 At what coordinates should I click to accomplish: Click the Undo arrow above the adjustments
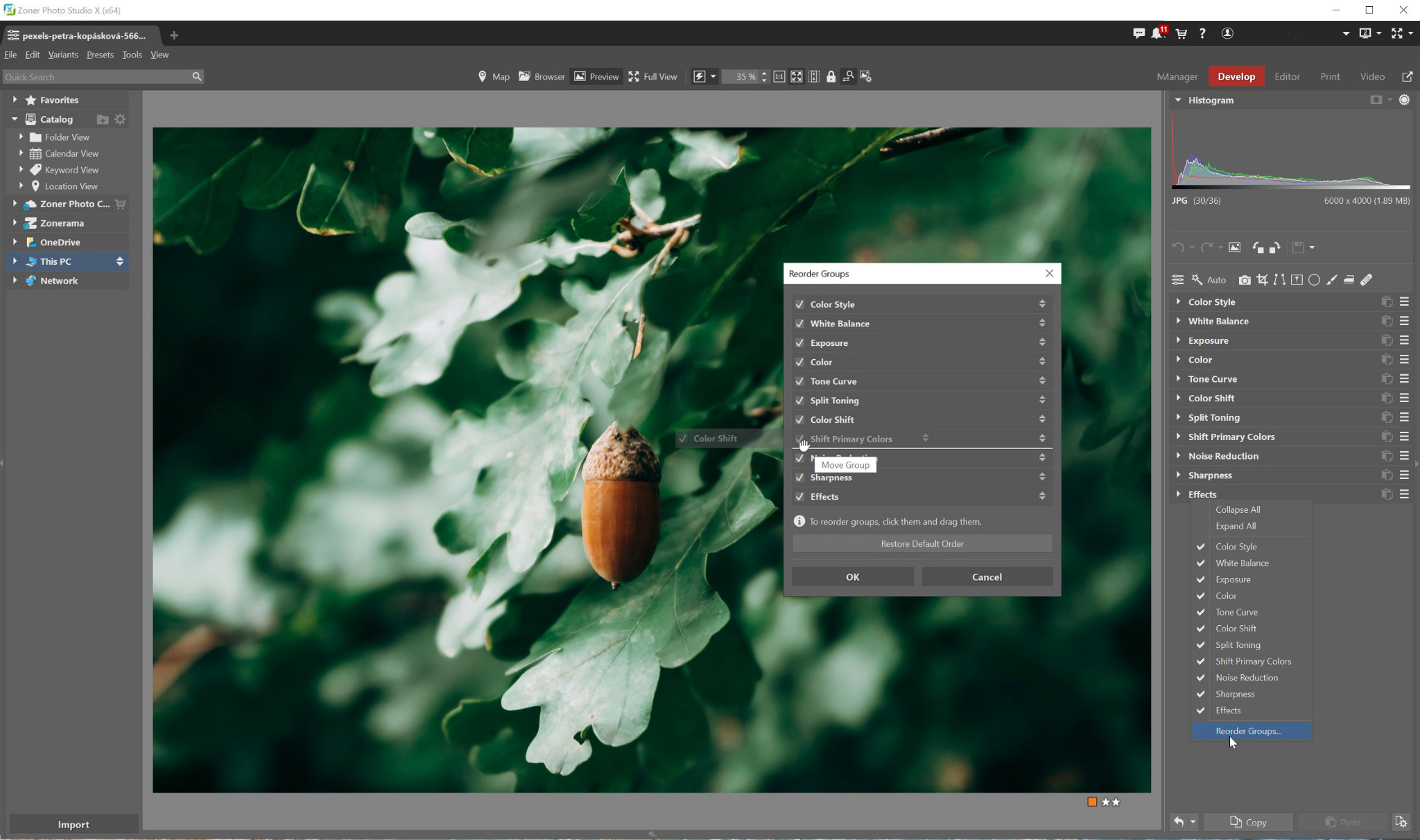(1179, 247)
